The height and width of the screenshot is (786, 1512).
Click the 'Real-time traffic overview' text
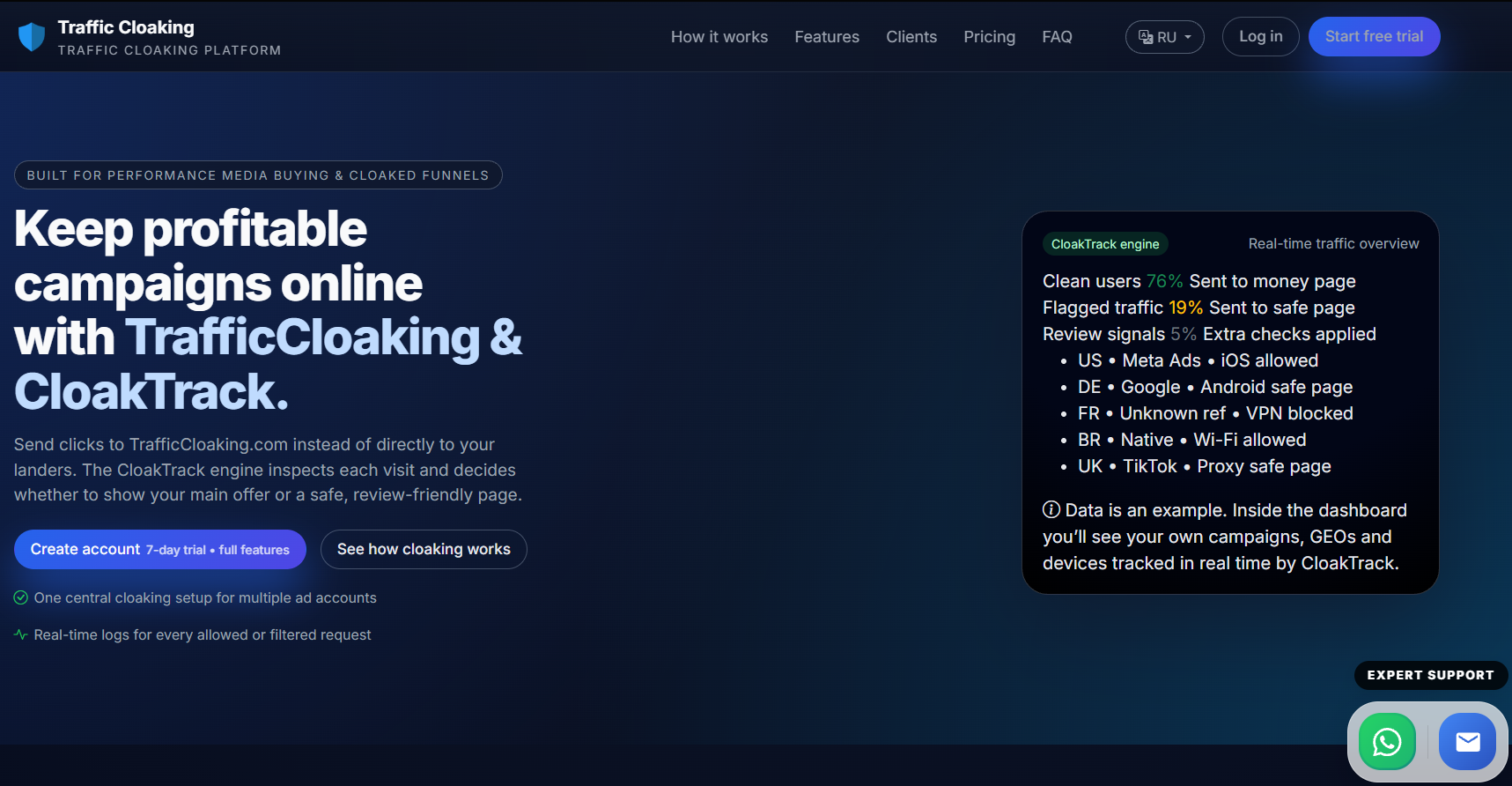point(1333,243)
